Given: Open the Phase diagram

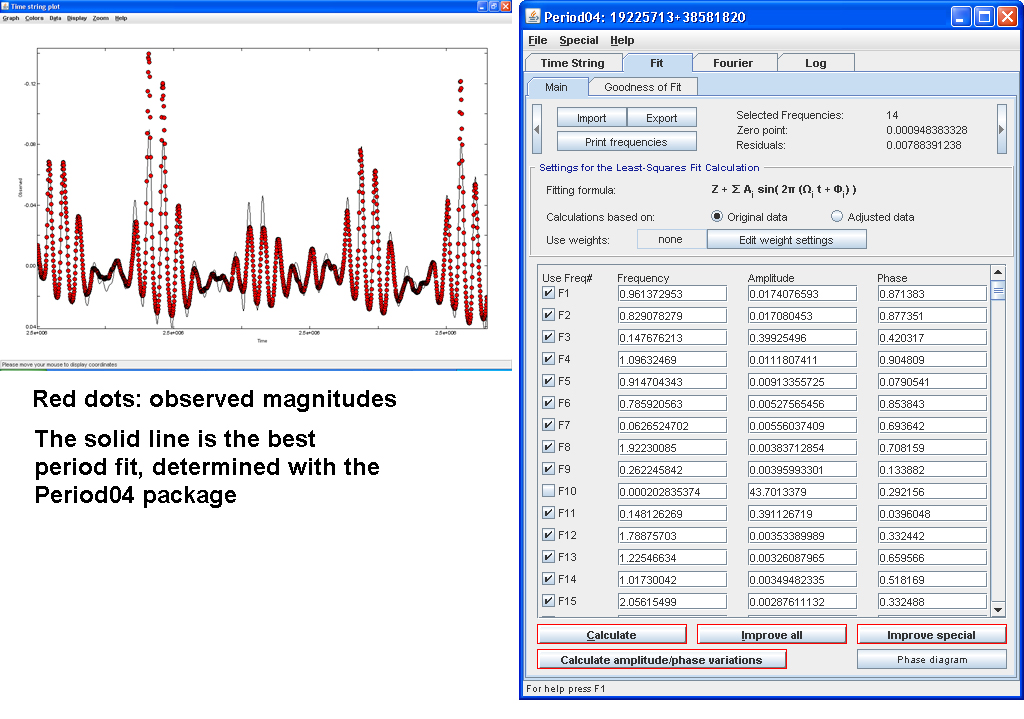Looking at the screenshot, I should 932,660.
